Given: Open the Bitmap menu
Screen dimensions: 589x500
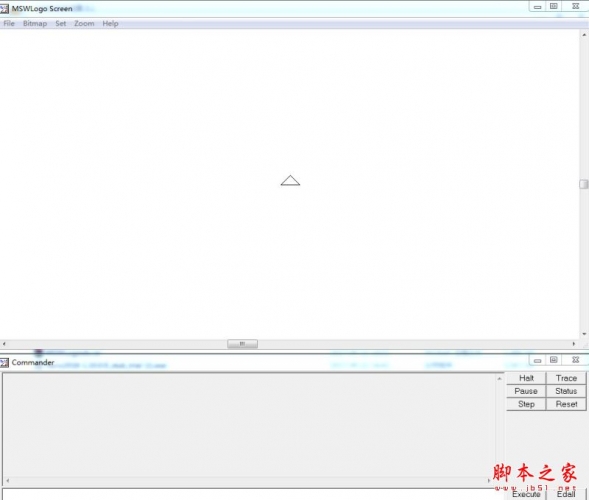Looking at the screenshot, I should tap(35, 23).
